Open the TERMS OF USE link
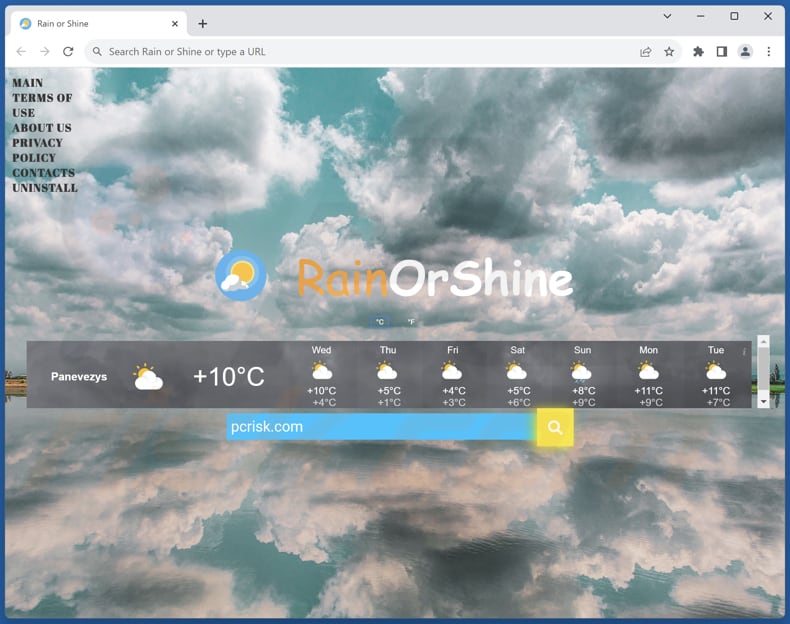The image size is (790, 624). pyautogui.click(x=42, y=105)
